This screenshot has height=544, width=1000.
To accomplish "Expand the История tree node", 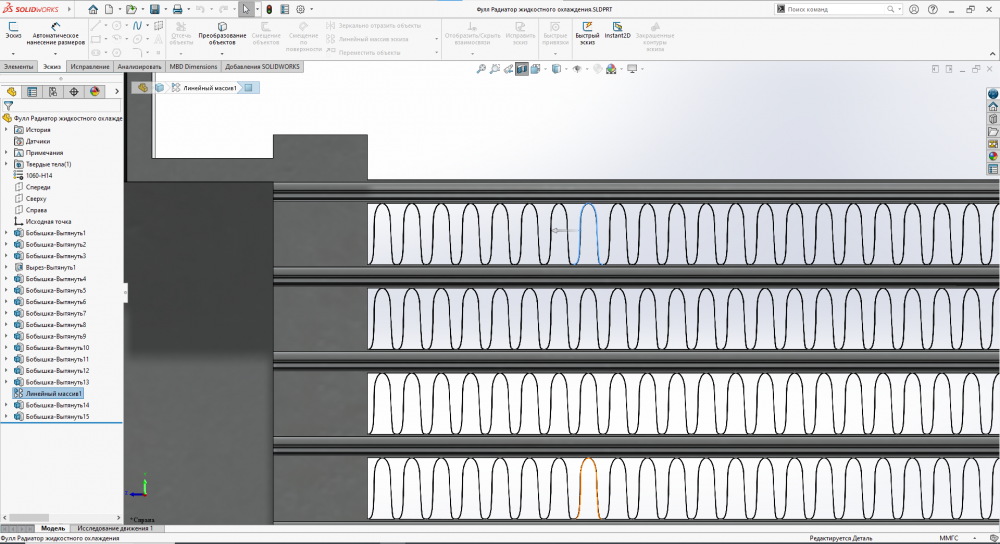I will [7, 130].
